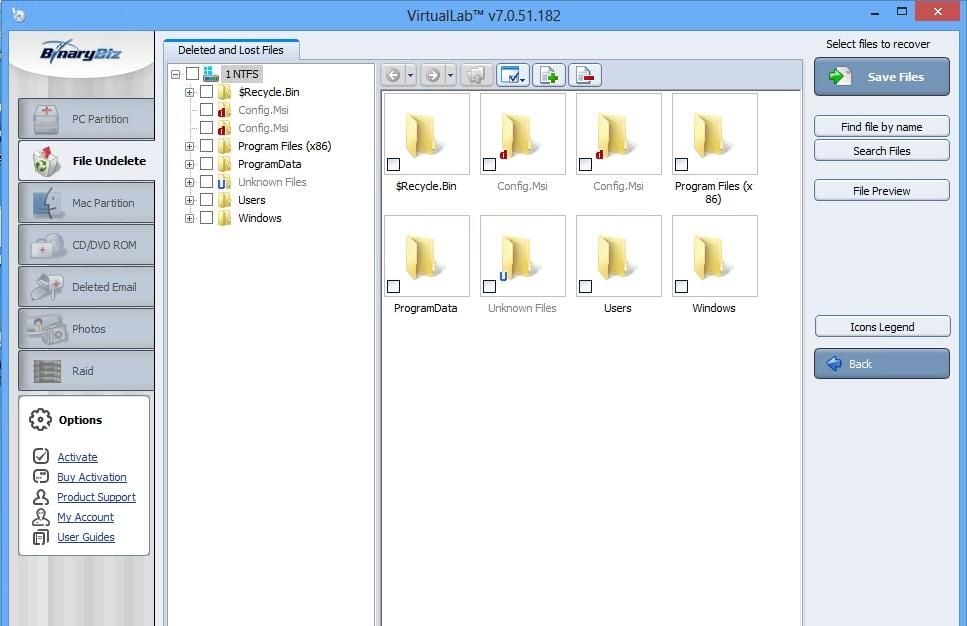Select the ProgramData folder thumbnail

point(426,256)
